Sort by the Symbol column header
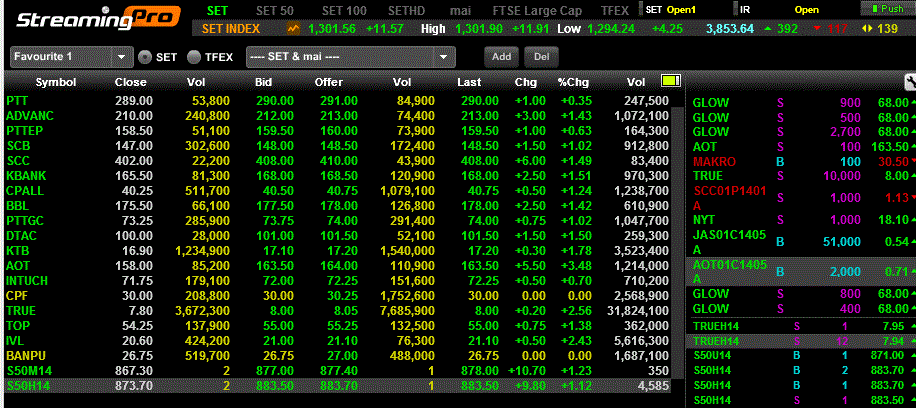916x408 pixels. 56,82
